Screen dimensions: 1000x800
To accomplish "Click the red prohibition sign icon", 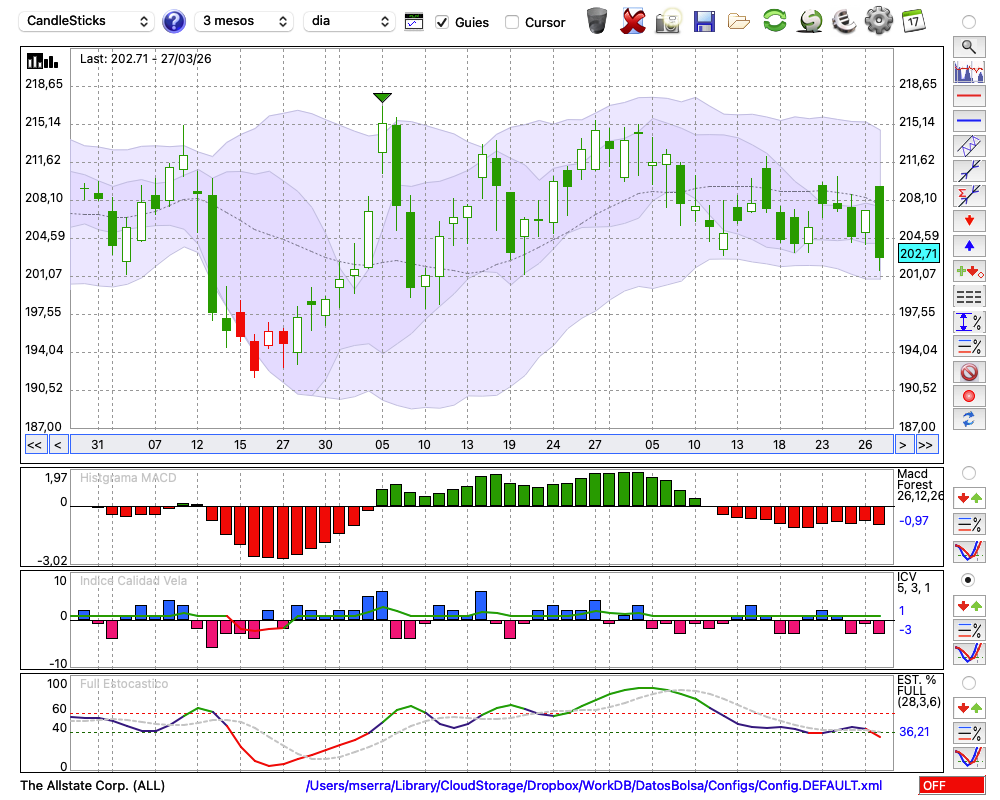I will pos(969,371).
